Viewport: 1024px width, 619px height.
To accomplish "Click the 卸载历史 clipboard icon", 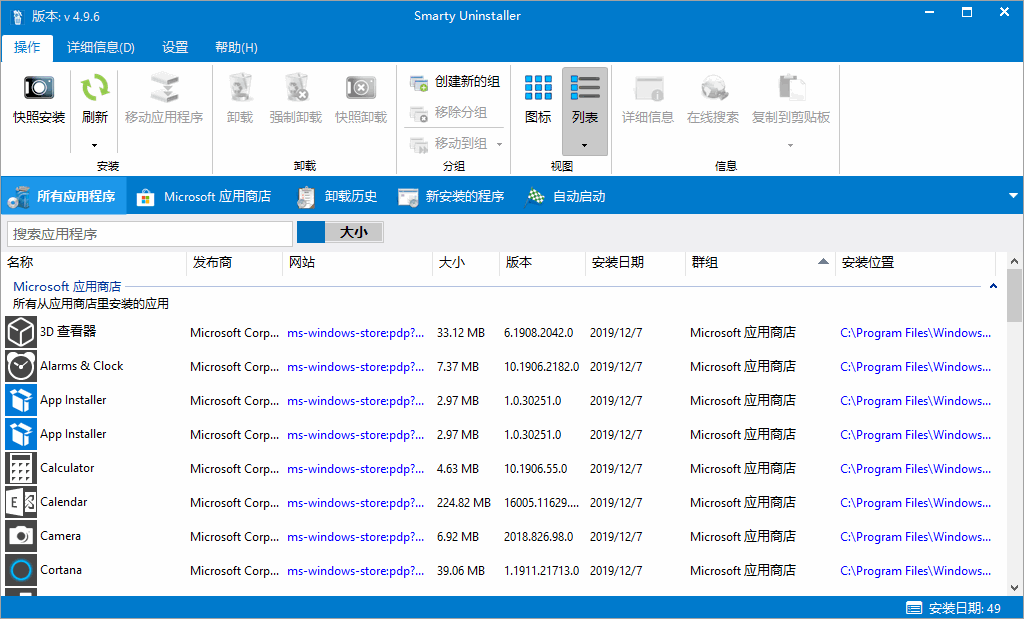I will click(305, 197).
